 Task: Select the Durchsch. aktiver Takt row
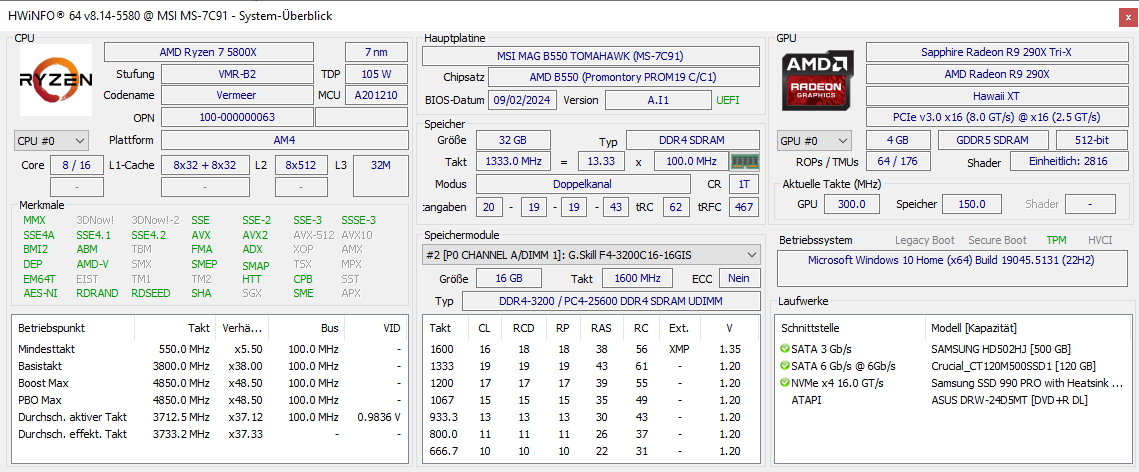click(x=210, y=417)
